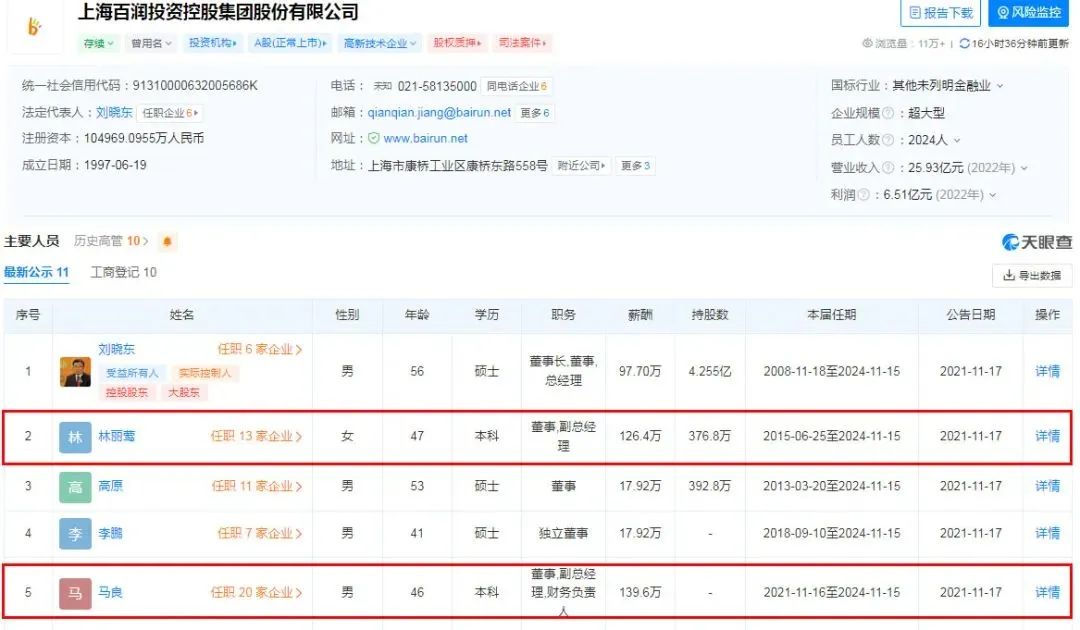Image resolution: width=1080 pixels, height=630 pixels.
Task: Click email qianqian.jiang@bairun.net link
Action: [439, 112]
